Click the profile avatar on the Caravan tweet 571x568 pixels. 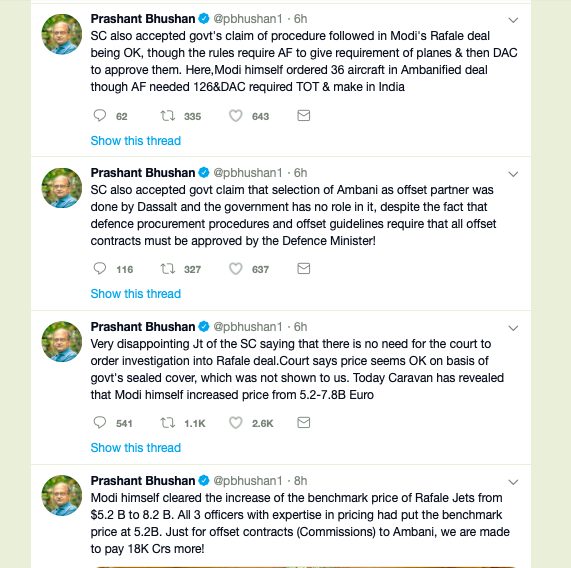(x=62, y=342)
